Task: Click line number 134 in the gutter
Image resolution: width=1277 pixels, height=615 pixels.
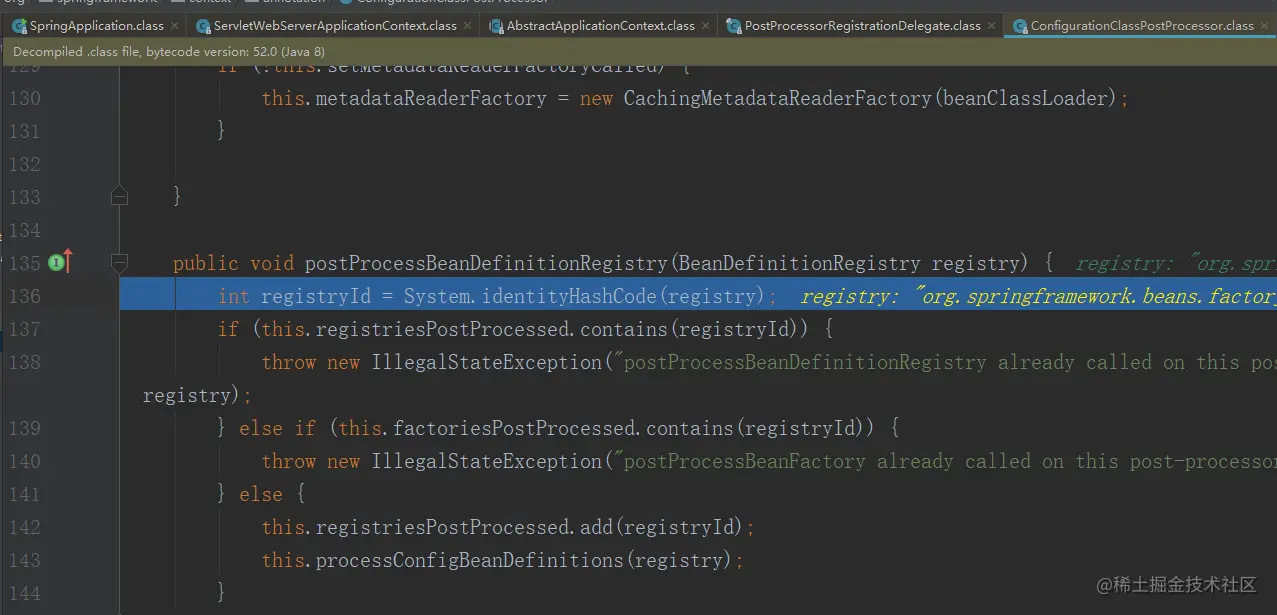Action: point(25,230)
